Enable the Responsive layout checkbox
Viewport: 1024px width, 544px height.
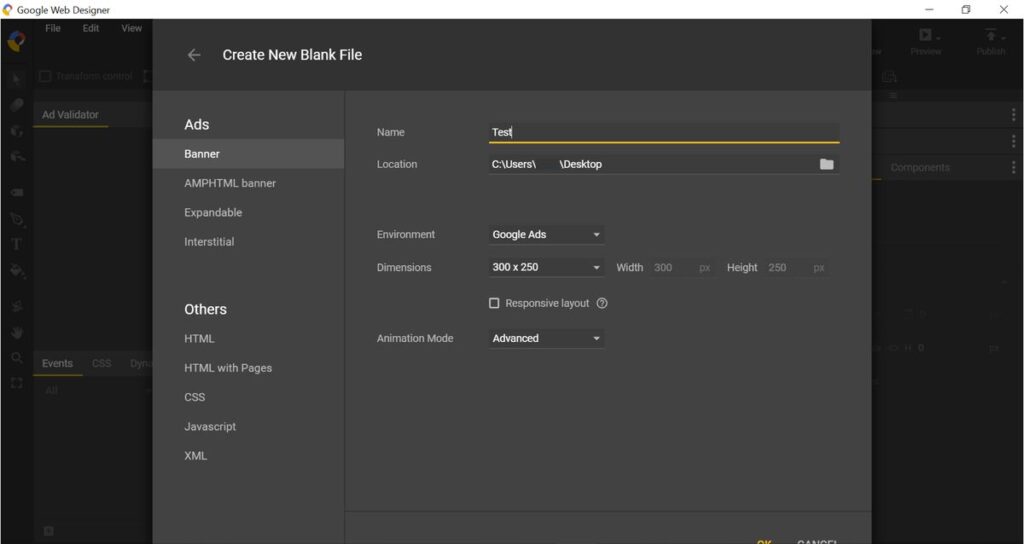click(x=494, y=303)
